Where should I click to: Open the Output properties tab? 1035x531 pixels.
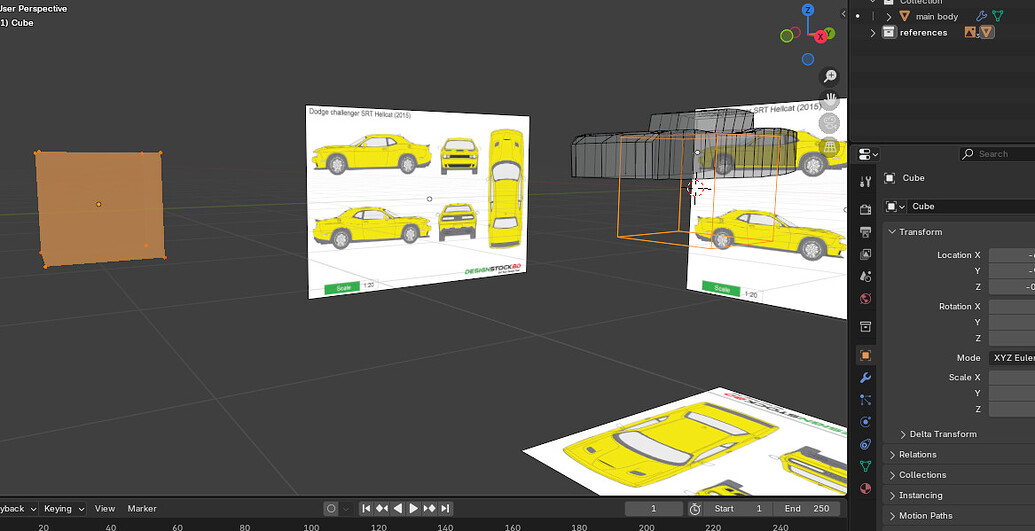point(865,232)
